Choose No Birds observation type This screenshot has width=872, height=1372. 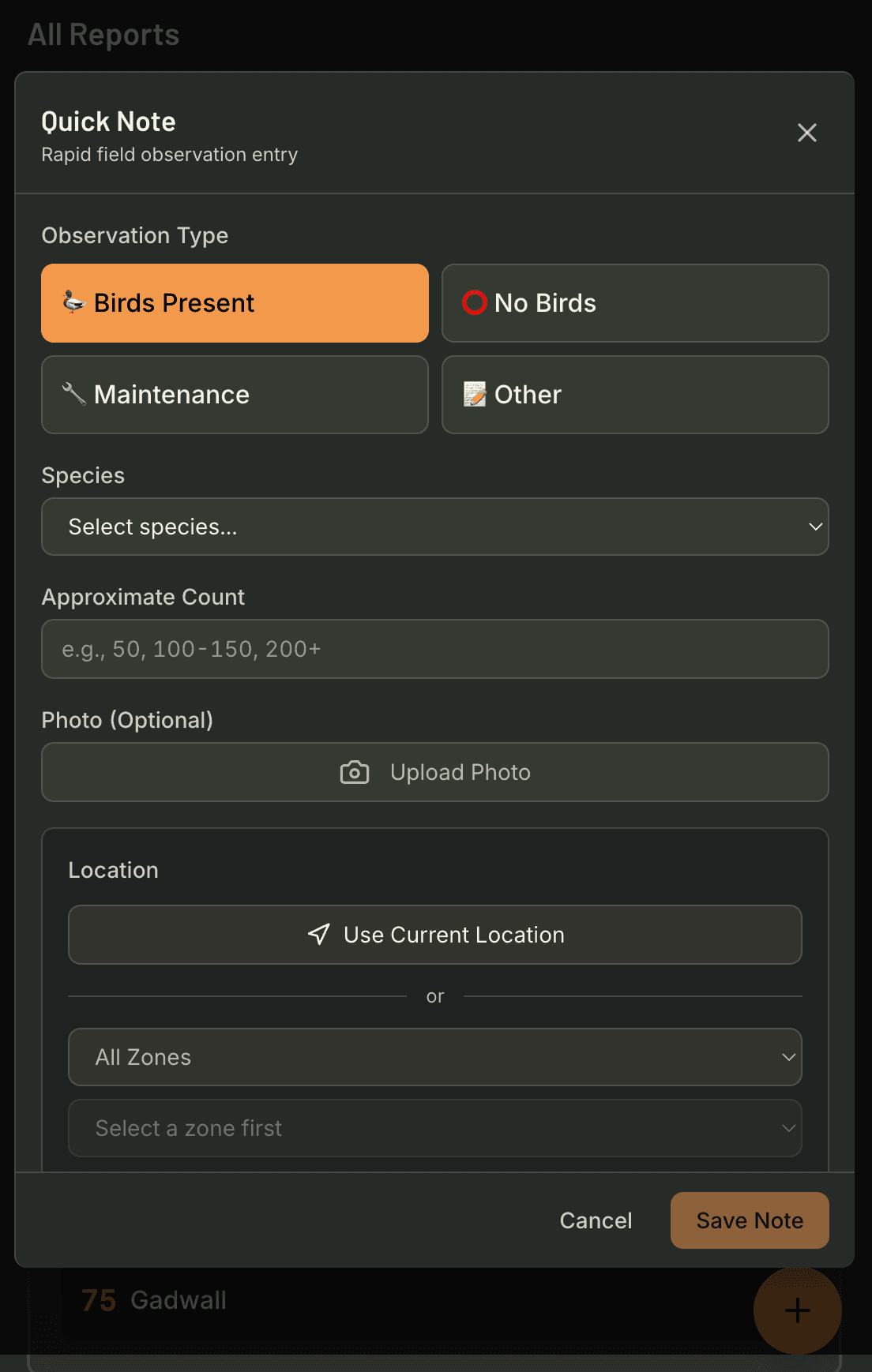point(634,303)
